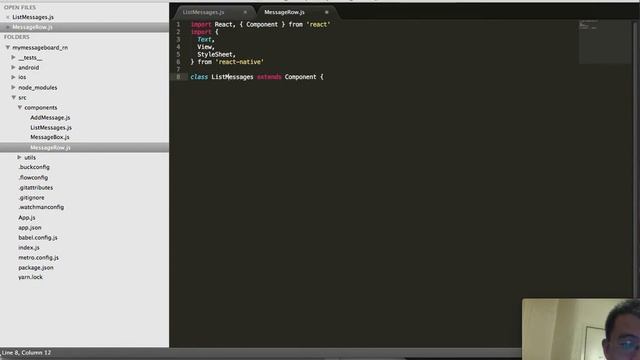Open AddMessage.js in components

point(50,118)
